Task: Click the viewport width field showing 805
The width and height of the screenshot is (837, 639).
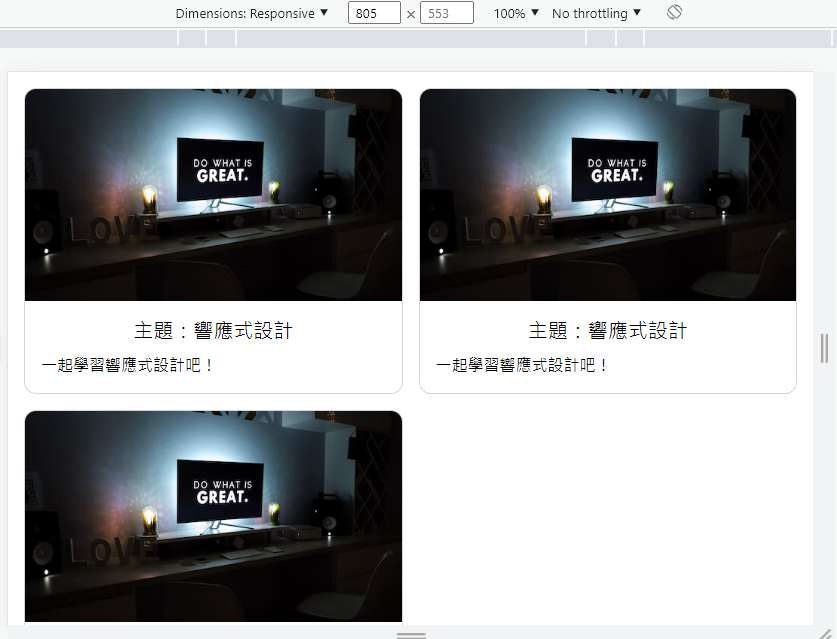Action: click(374, 13)
